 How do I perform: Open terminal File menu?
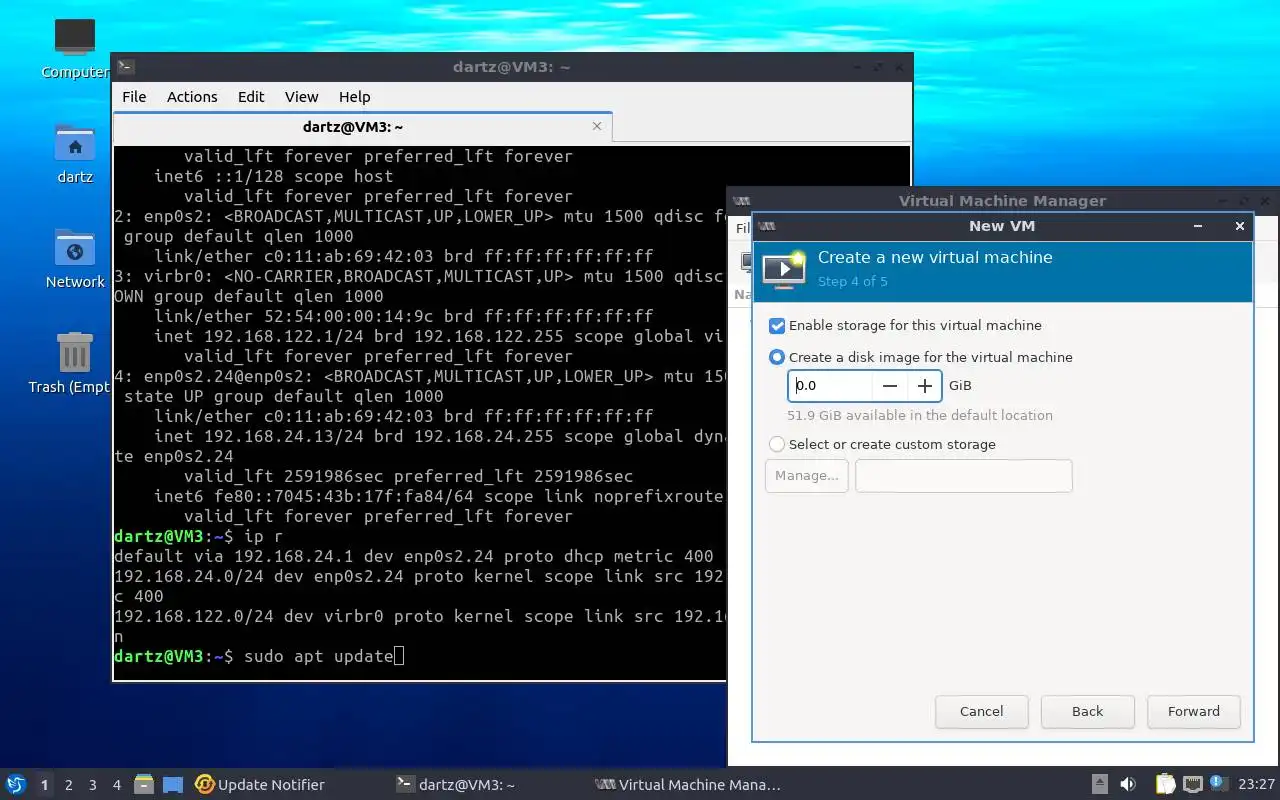pyautogui.click(x=134, y=97)
